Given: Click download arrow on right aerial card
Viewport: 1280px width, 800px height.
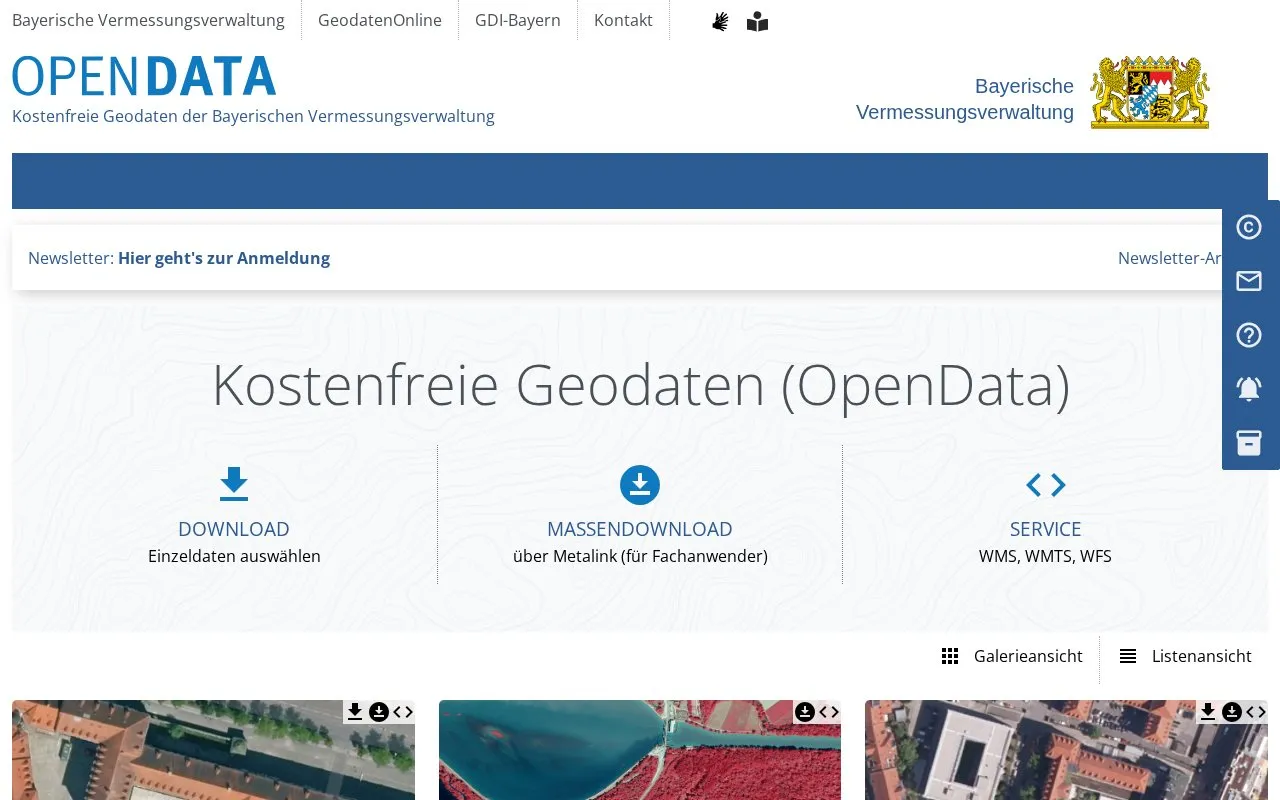Looking at the screenshot, I should point(1208,712).
